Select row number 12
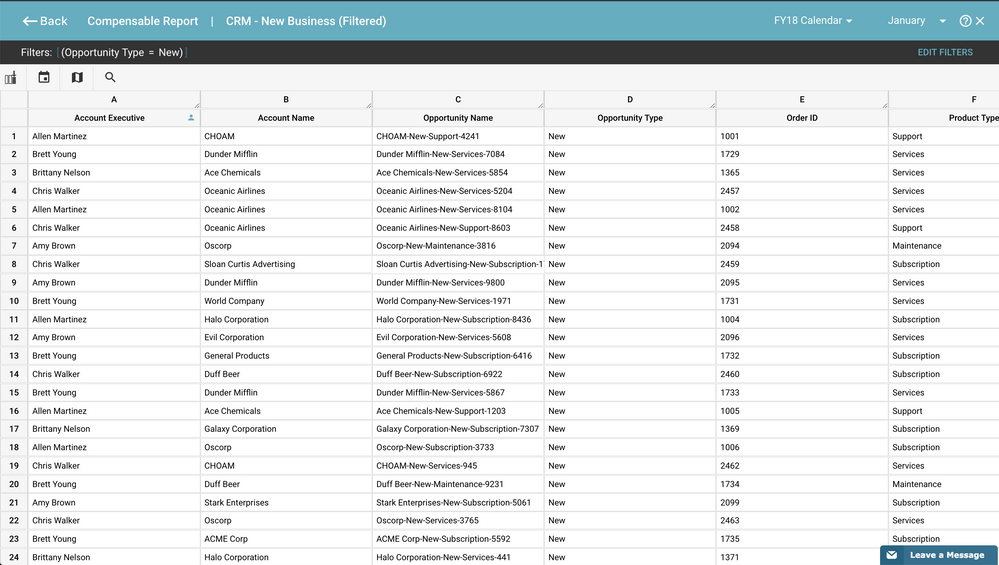 pos(14,338)
